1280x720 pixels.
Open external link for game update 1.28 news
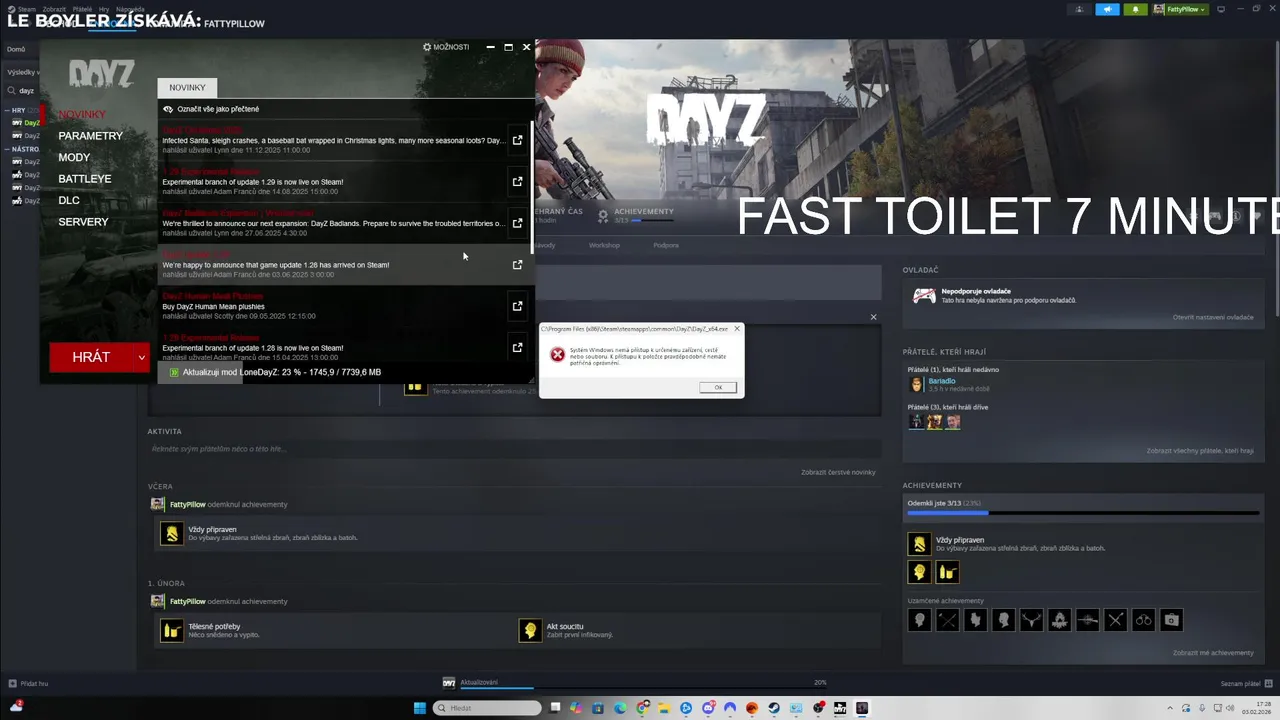pyautogui.click(x=517, y=265)
